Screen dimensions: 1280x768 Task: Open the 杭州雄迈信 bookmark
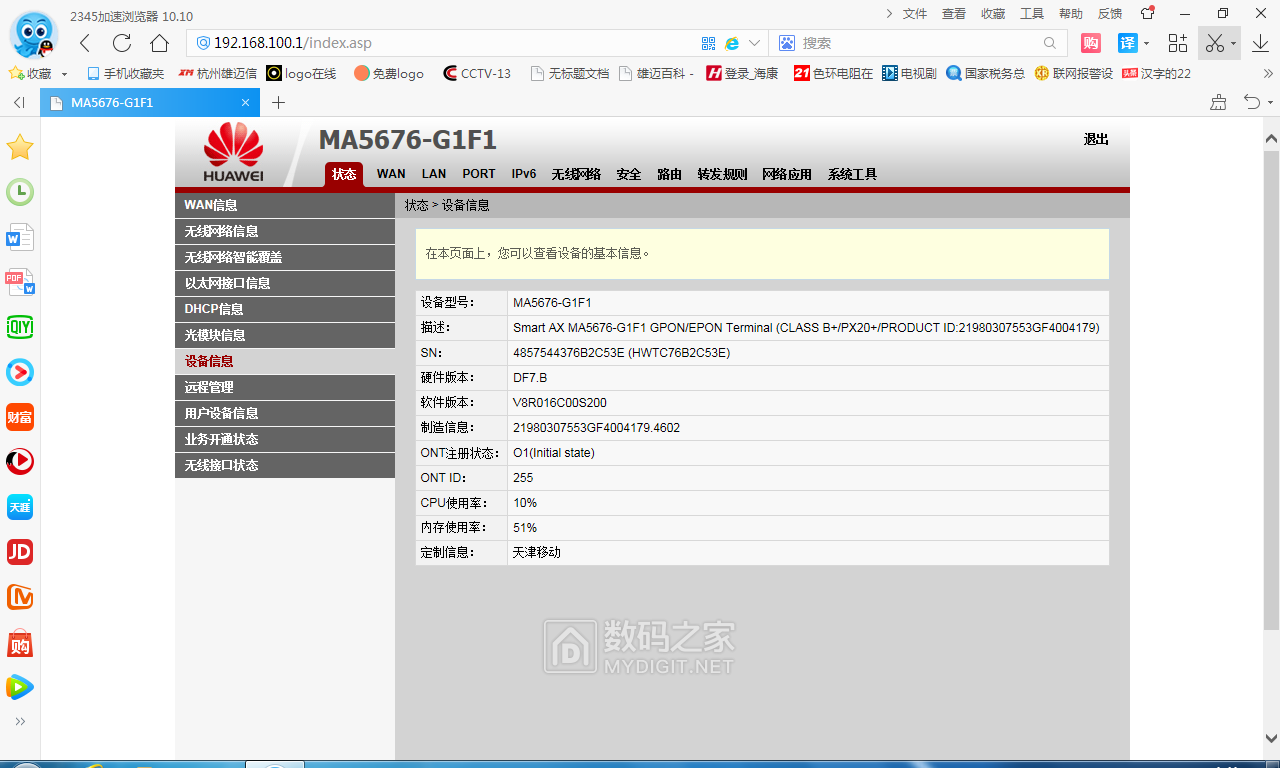[x=217, y=74]
